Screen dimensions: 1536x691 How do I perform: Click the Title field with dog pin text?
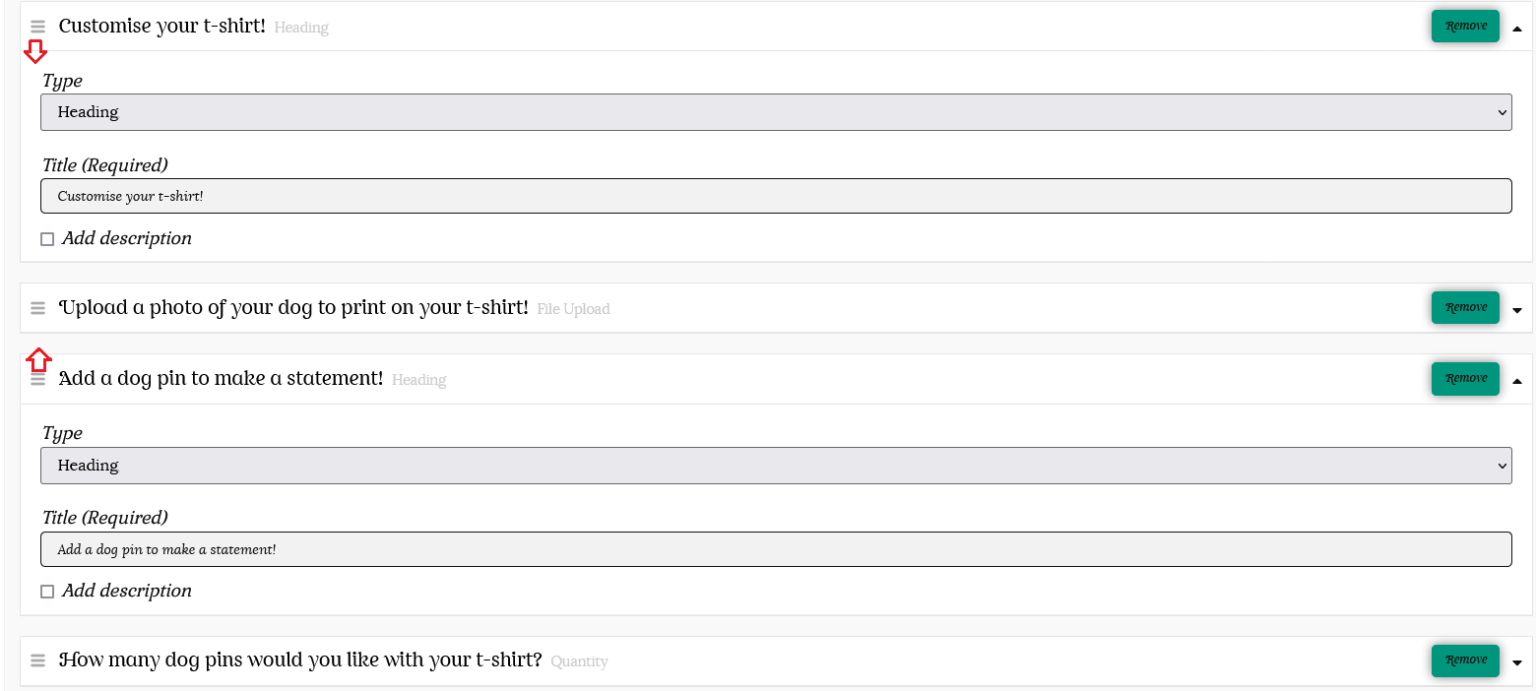[775, 549]
